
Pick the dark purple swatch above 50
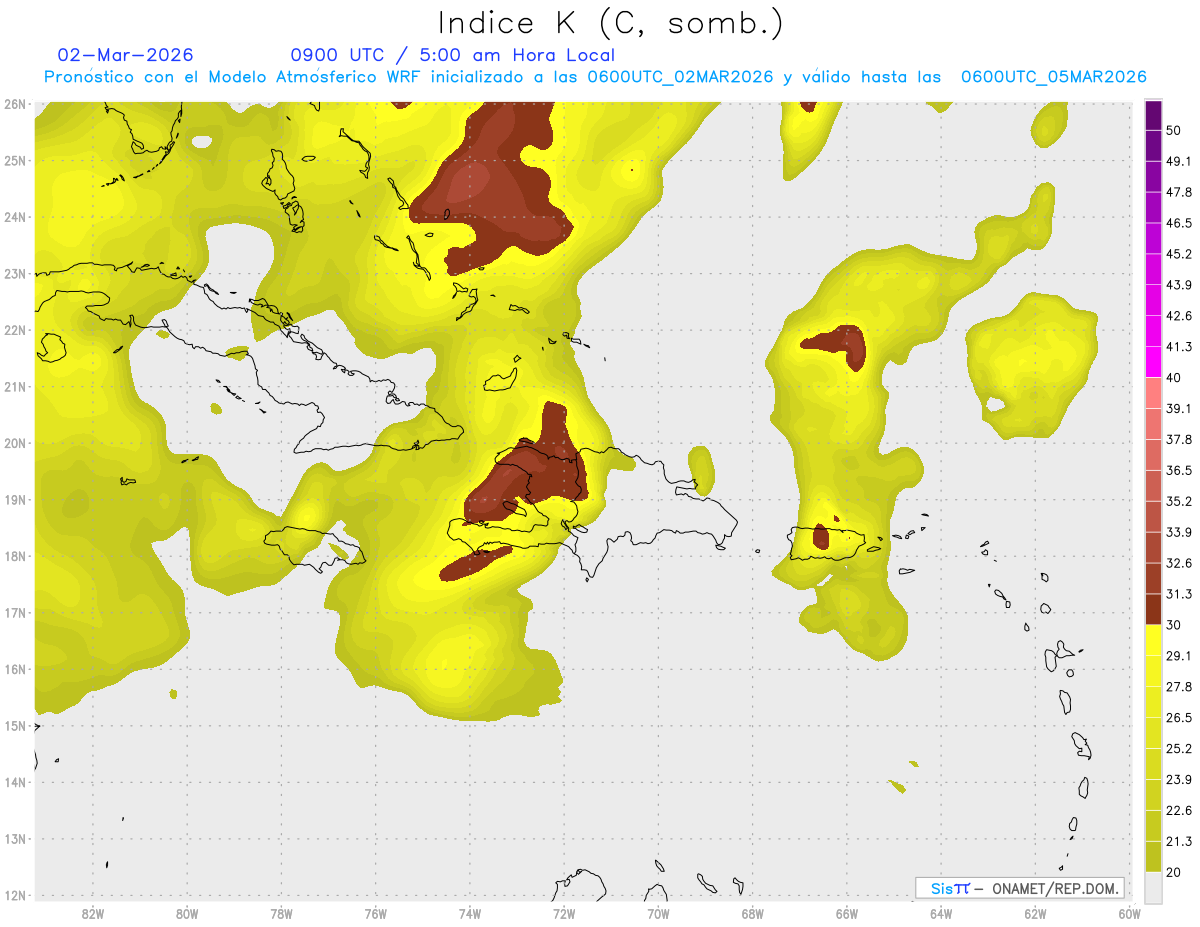(x=1153, y=115)
